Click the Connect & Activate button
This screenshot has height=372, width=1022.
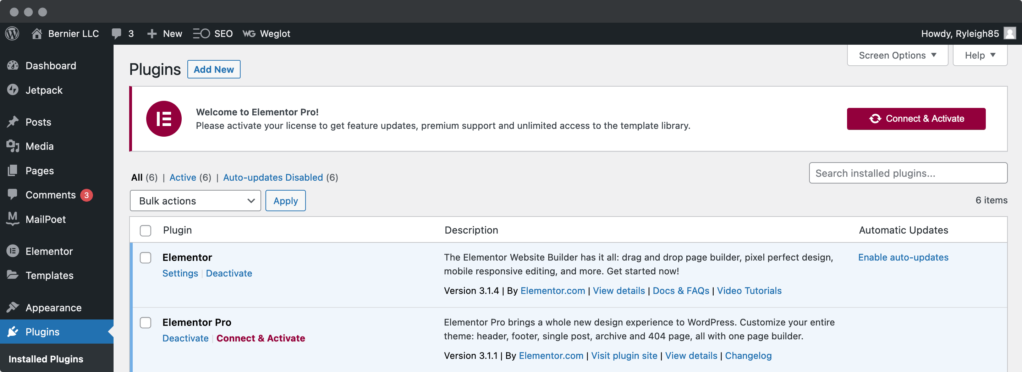(916, 119)
